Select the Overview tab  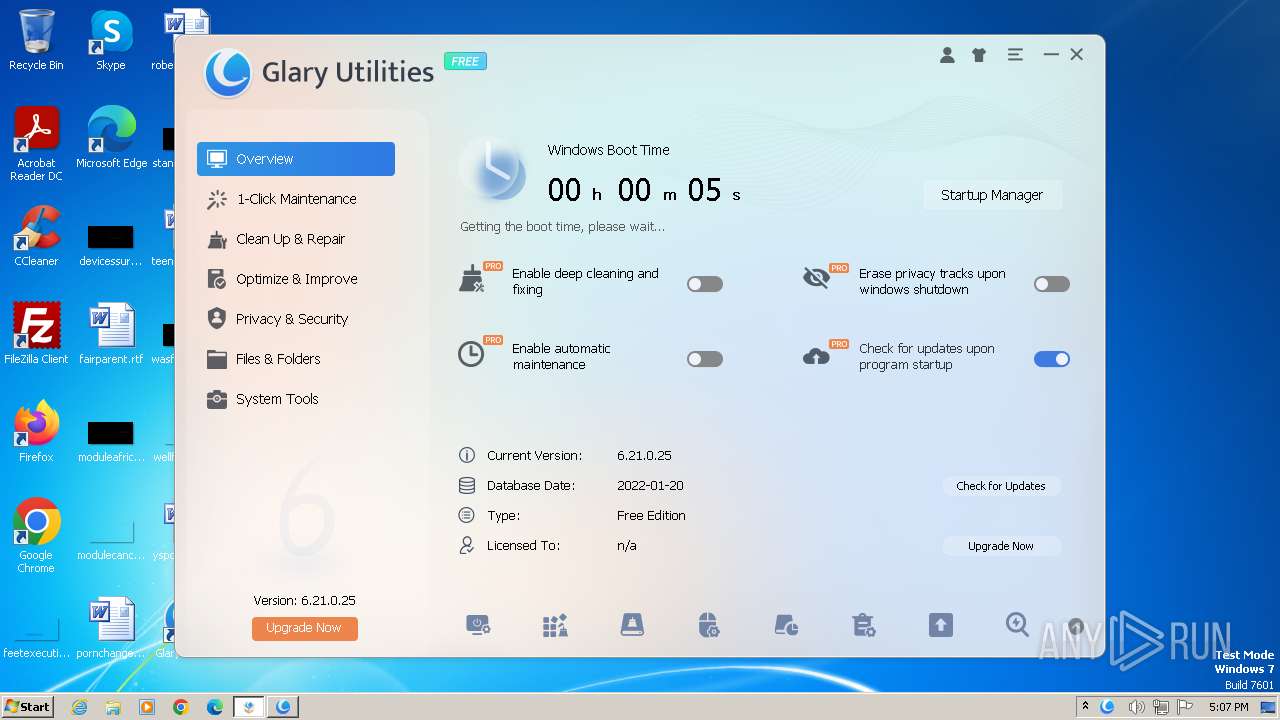click(296, 159)
